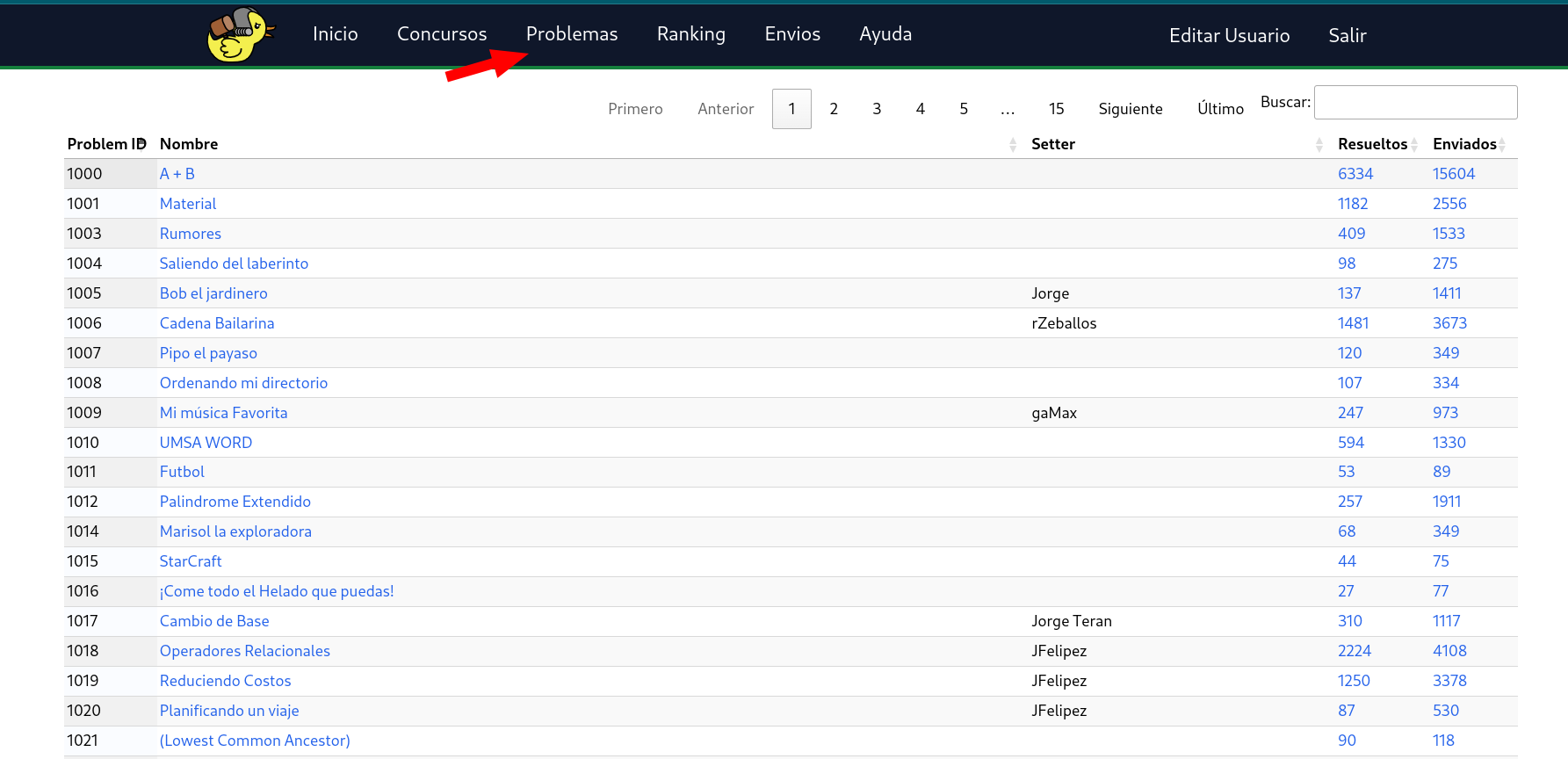Open the StarCraft problem
The height and width of the screenshot is (759, 1568).
191,561
